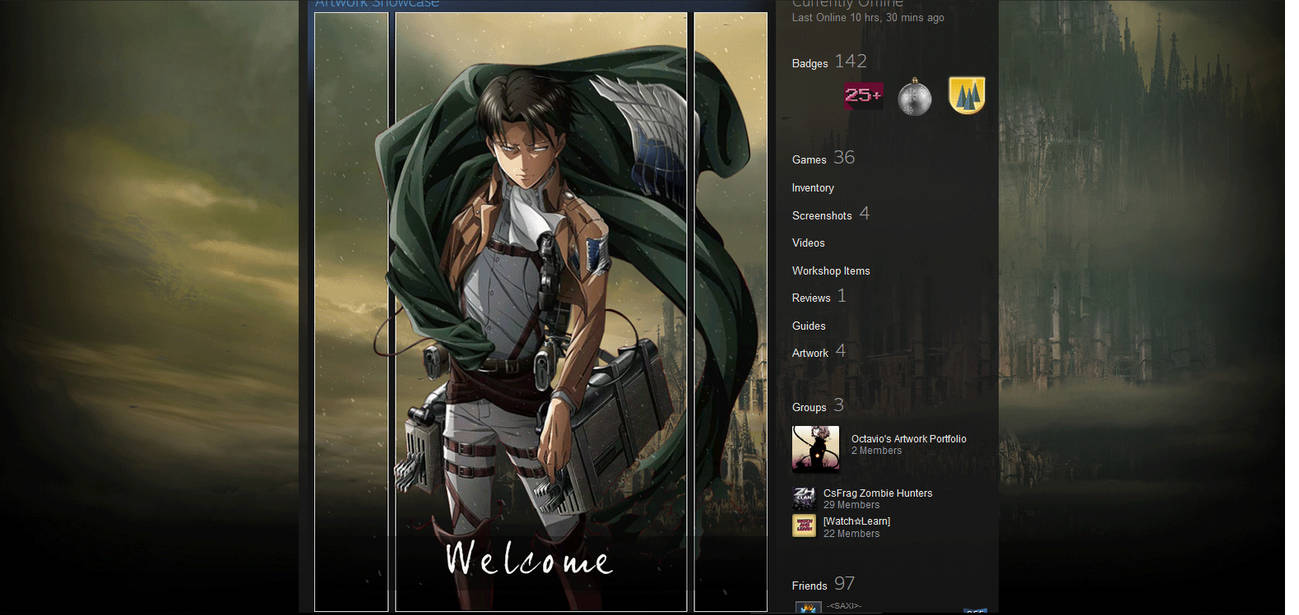Click the friends count 97
The width and height of the screenshot is (1299, 615).
pyautogui.click(x=844, y=584)
